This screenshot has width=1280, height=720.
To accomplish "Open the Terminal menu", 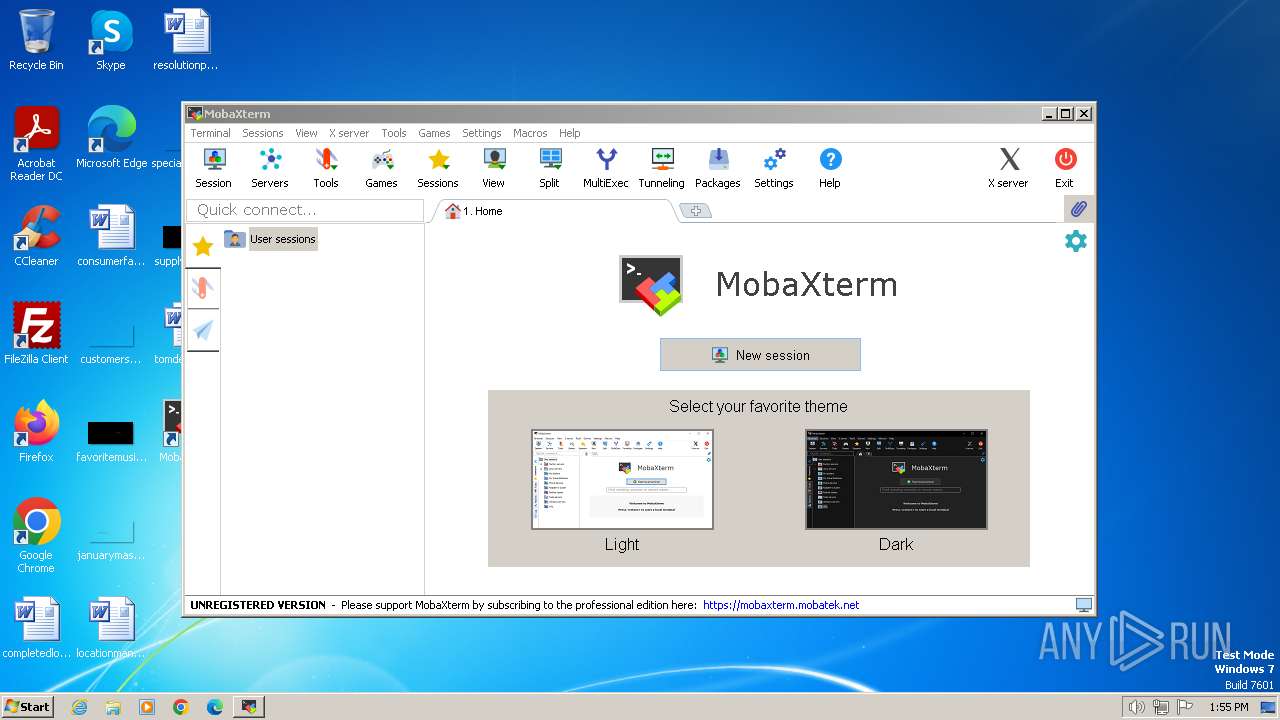I will coord(210,133).
